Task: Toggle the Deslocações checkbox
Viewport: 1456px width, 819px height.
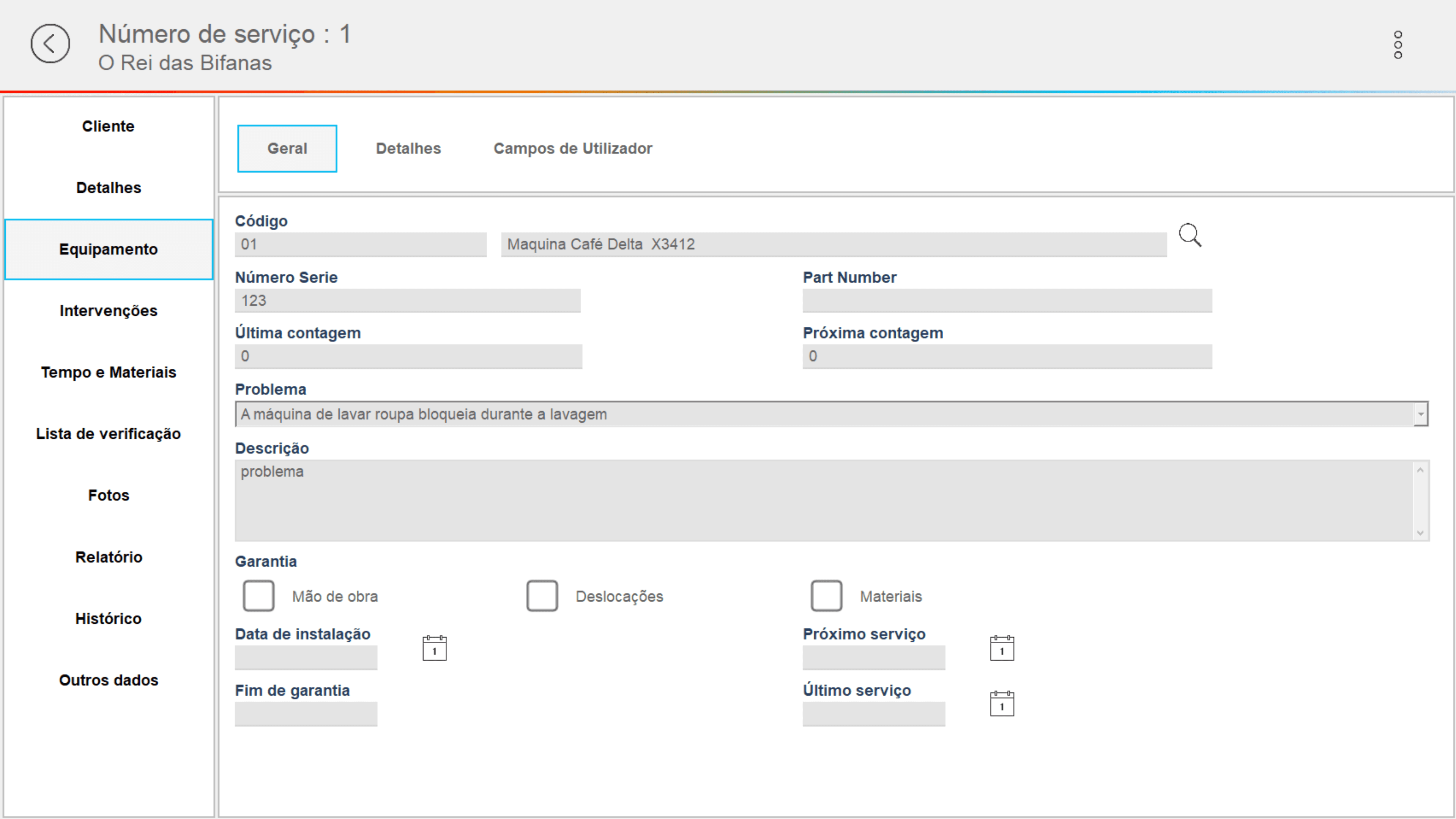Action: [x=542, y=596]
